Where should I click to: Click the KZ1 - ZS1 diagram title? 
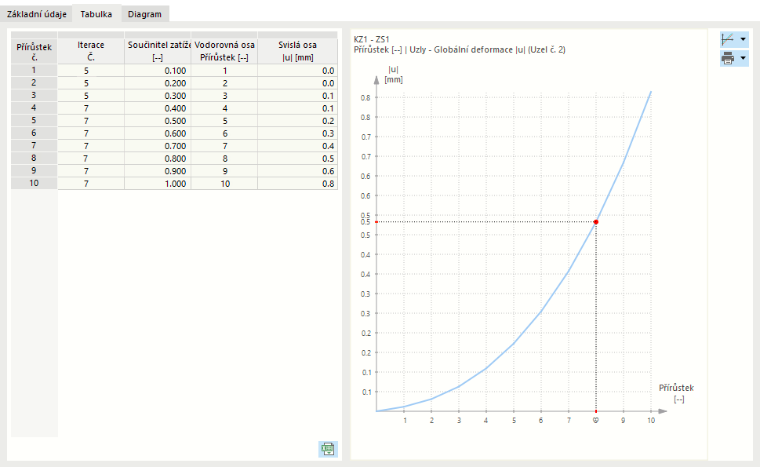tap(371, 39)
